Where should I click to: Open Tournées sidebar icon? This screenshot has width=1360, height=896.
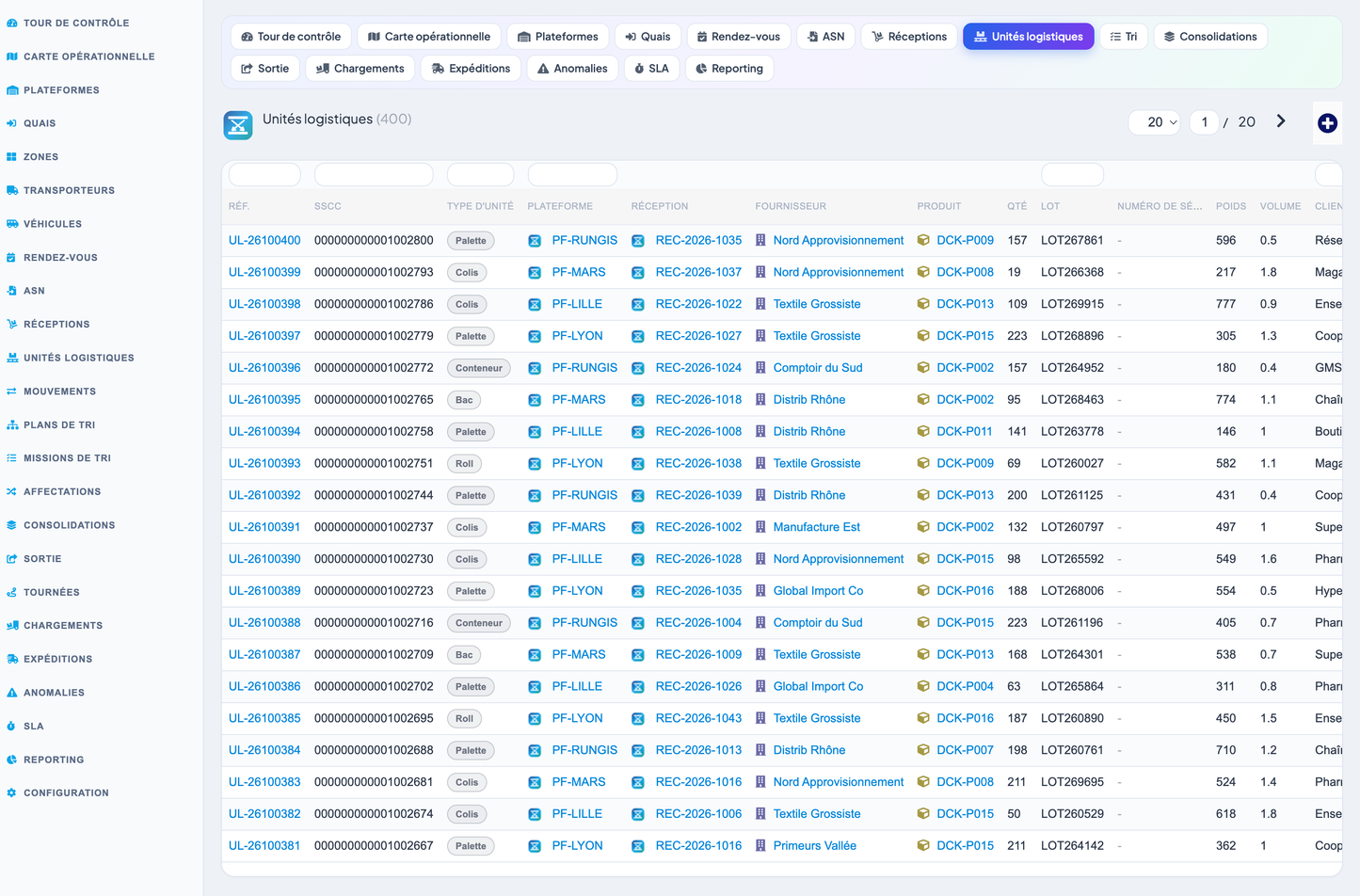(11, 593)
